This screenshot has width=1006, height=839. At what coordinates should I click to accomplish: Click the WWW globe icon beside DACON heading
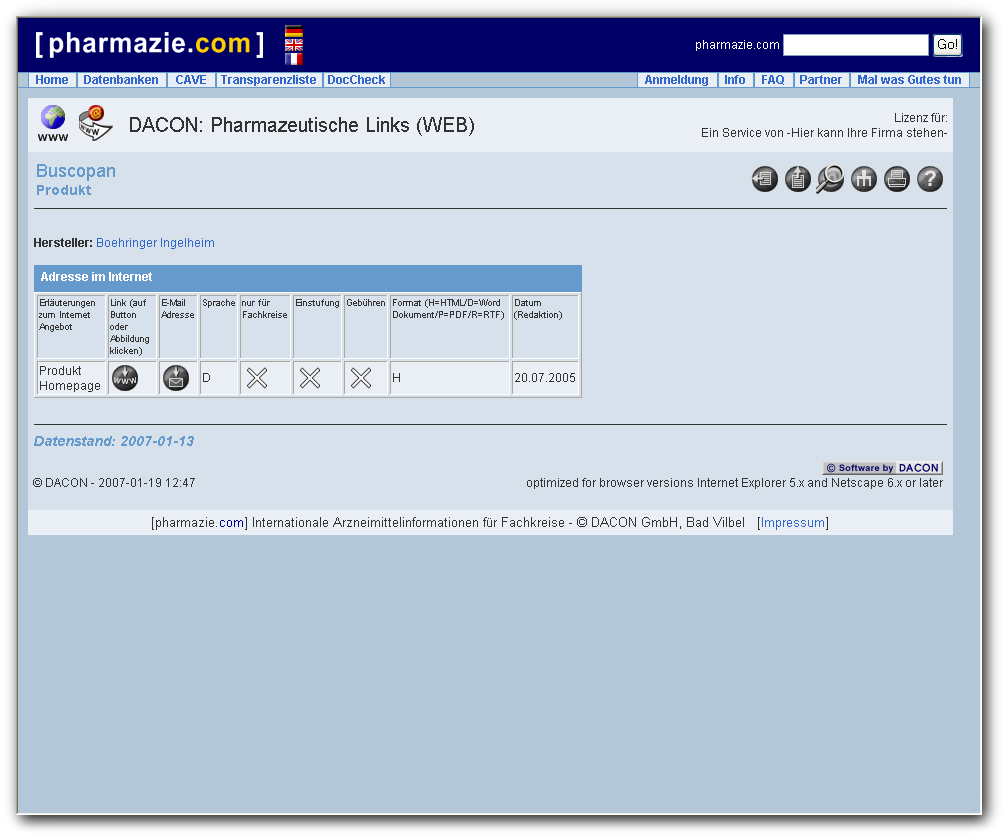(52, 119)
